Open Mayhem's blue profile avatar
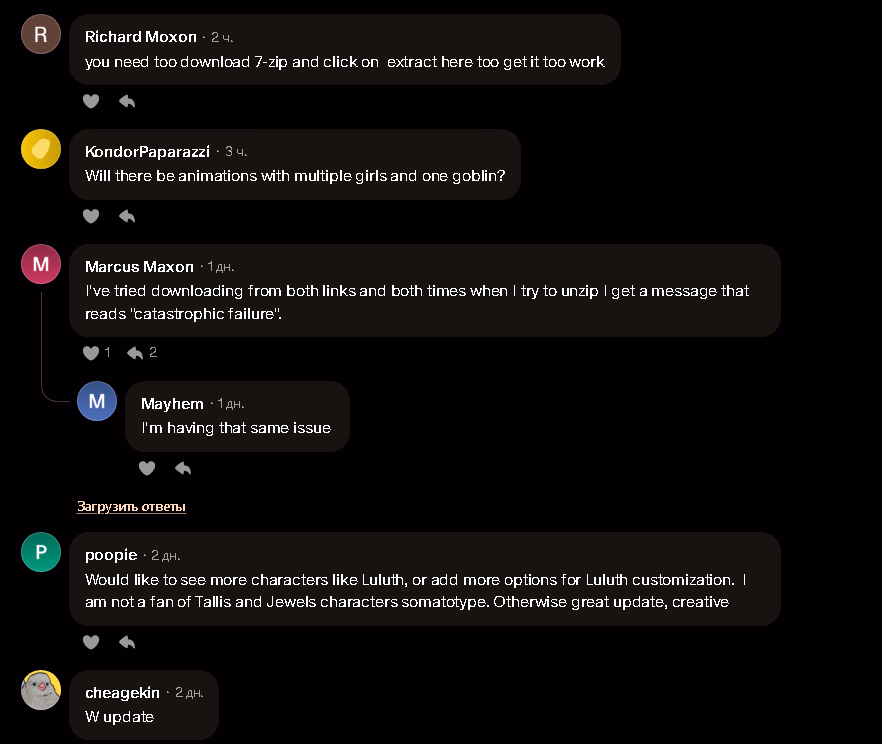The height and width of the screenshot is (744, 882). click(x=97, y=401)
